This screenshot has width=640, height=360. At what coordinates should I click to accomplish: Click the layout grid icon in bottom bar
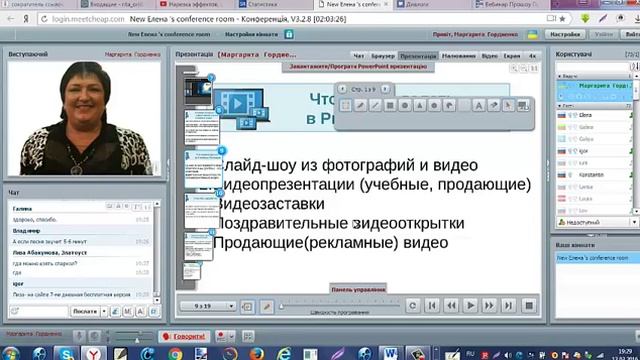[x=247, y=336]
